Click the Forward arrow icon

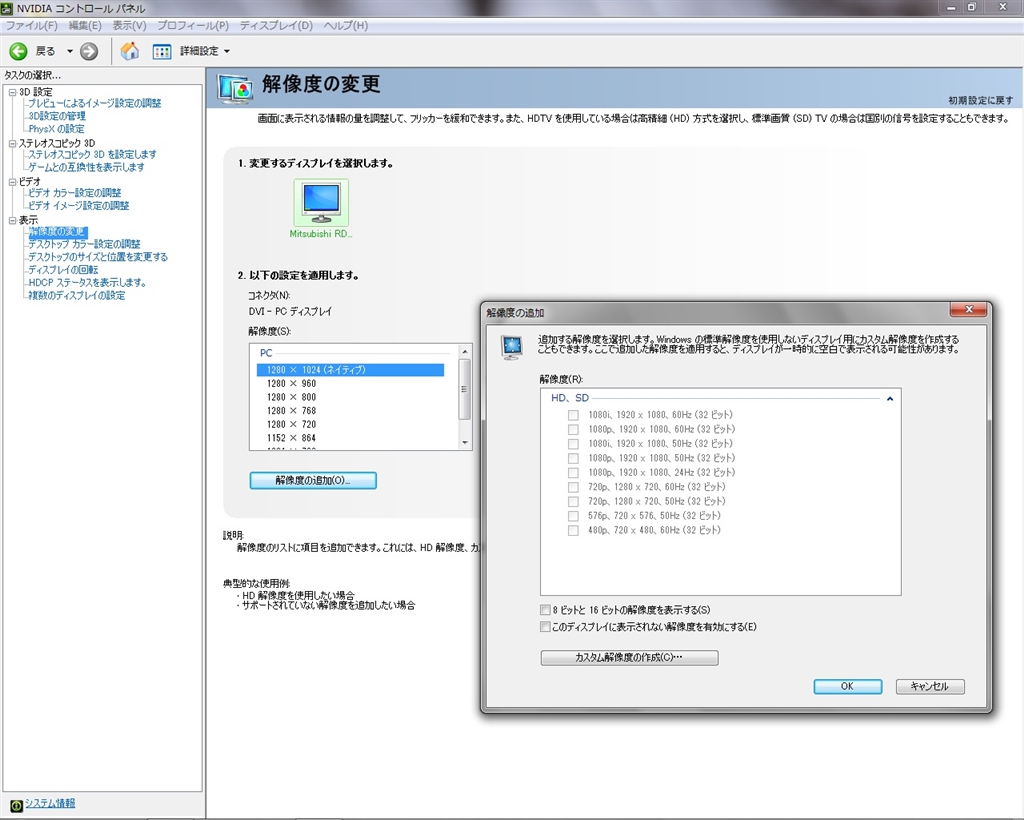tap(89, 51)
